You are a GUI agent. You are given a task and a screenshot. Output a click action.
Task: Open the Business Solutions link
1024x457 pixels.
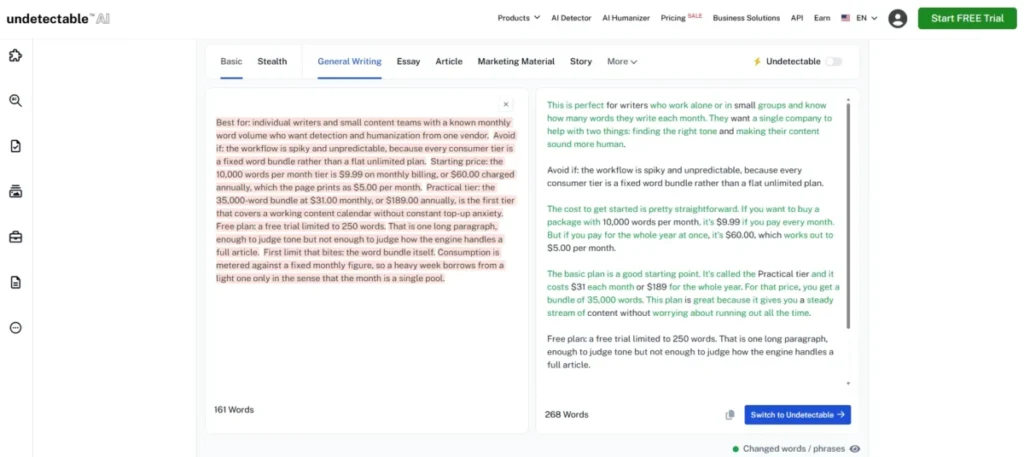pos(746,18)
